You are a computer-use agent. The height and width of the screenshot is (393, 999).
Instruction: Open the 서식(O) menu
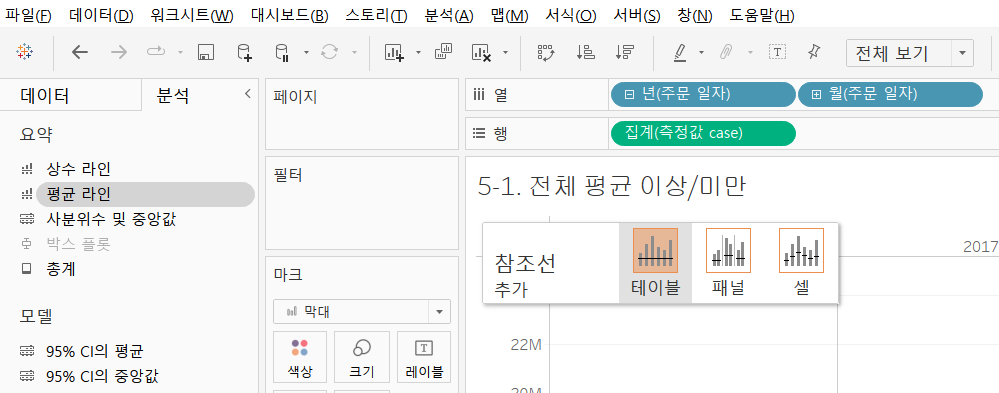tap(571, 15)
